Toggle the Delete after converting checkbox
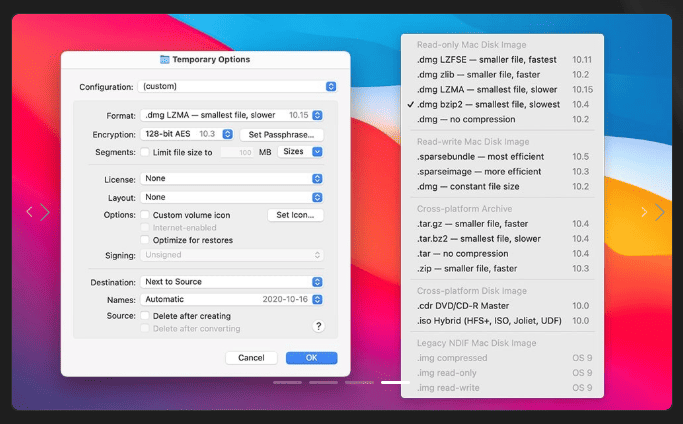This screenshot has width=683, height=424. point(145,328)
